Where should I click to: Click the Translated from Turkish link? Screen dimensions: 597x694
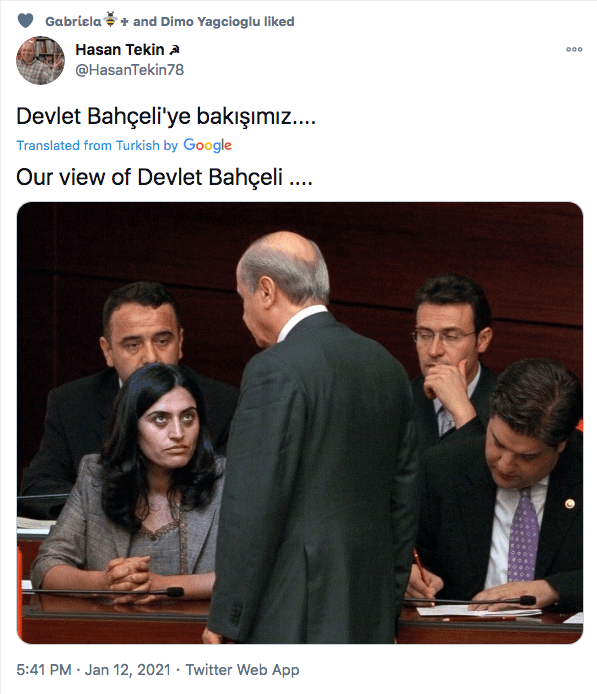(x=88, y=145)
